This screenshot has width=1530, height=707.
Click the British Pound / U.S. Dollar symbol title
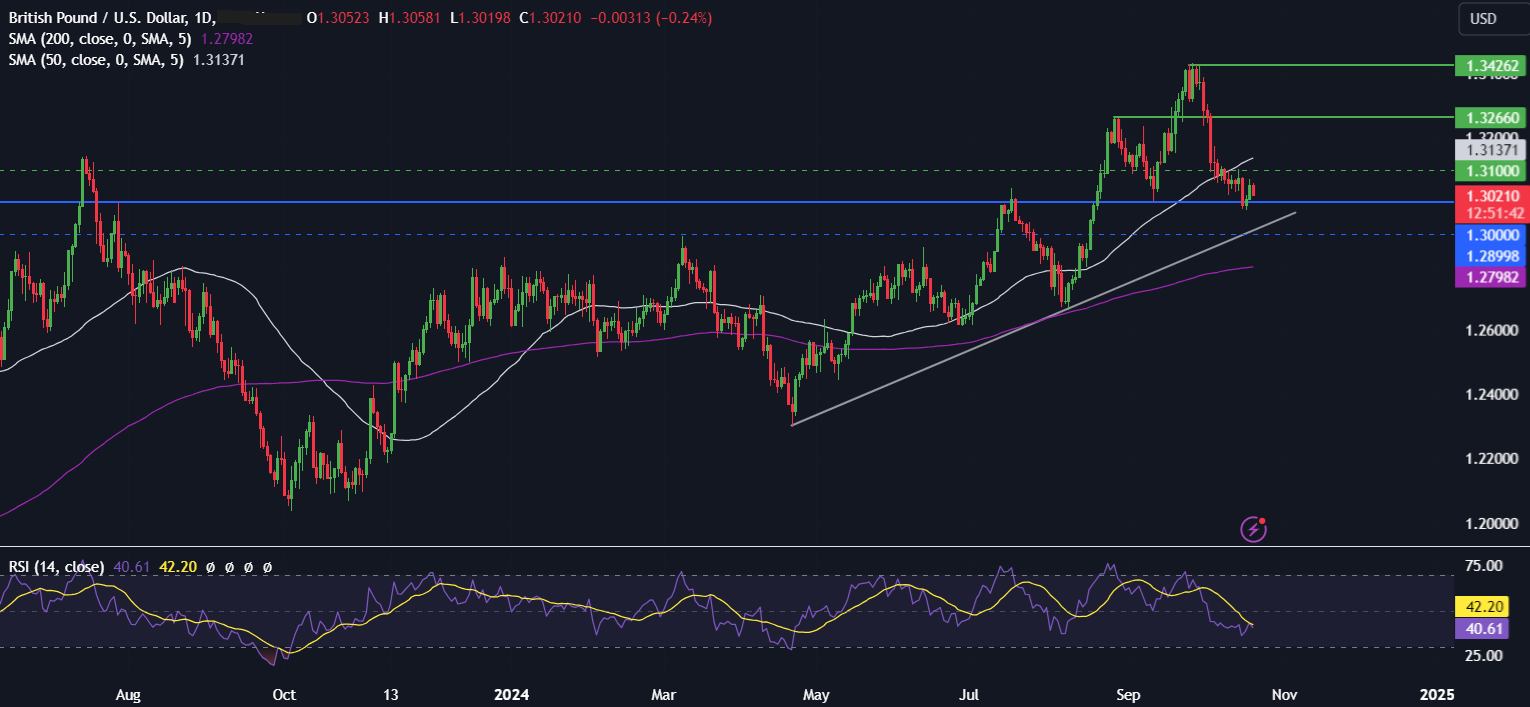click(x=96, y=18)
